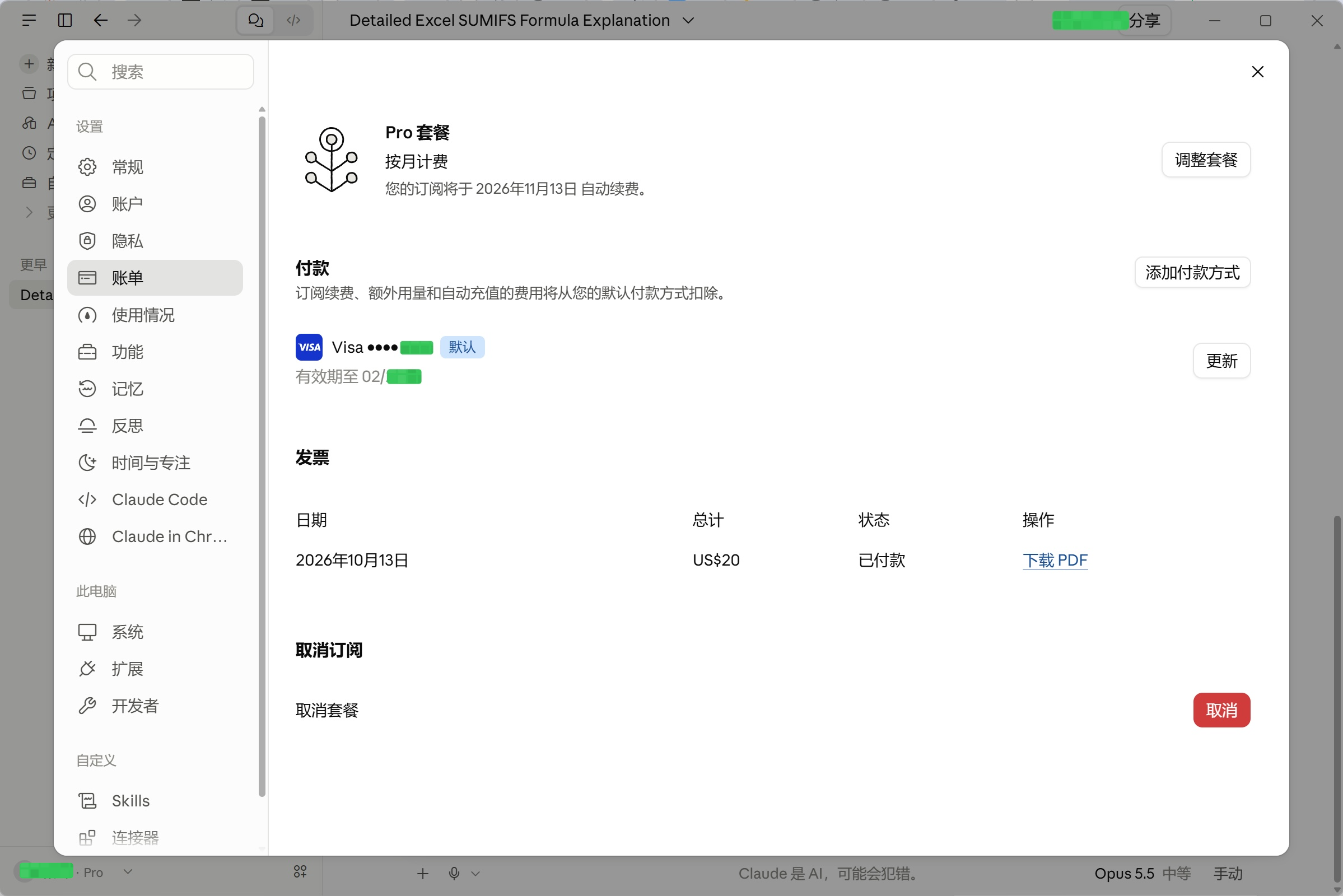Open the 记忆 memory settings
This screenshot has height=896, width=1343.
click(x=155, y=389)
